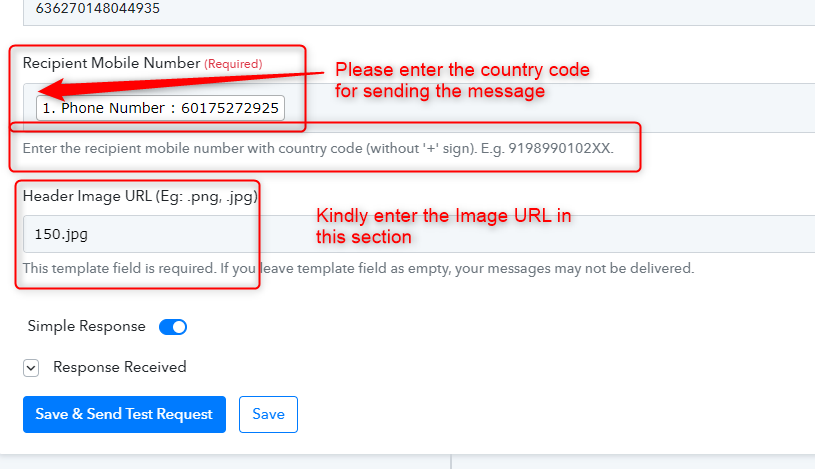Click the Simple Response label text
The height and width of the screenshot is (469, 815).
(x=86, y=327)
